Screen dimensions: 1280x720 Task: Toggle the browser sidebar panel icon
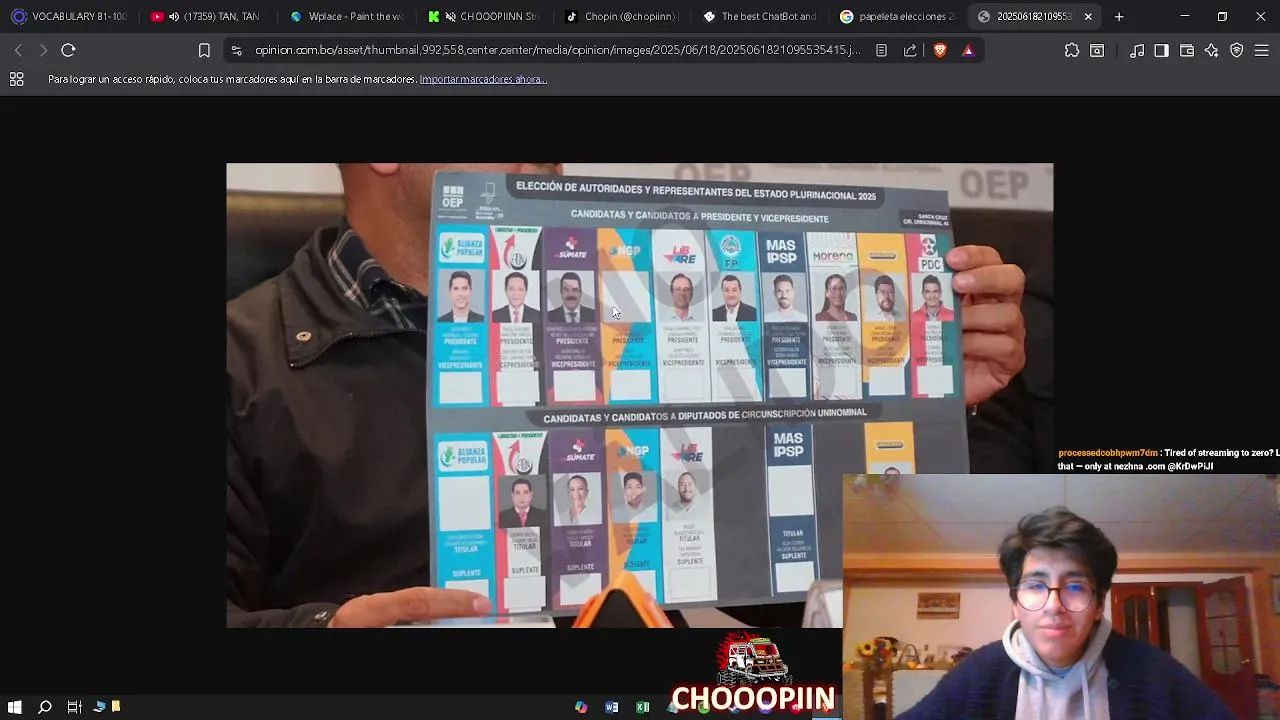1161,50
